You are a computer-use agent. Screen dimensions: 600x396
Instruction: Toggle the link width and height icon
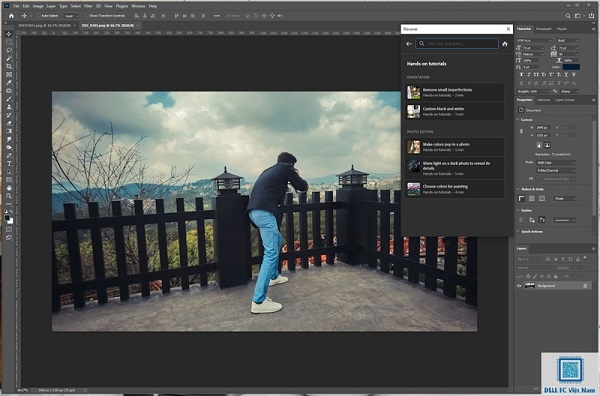[522, 131]
